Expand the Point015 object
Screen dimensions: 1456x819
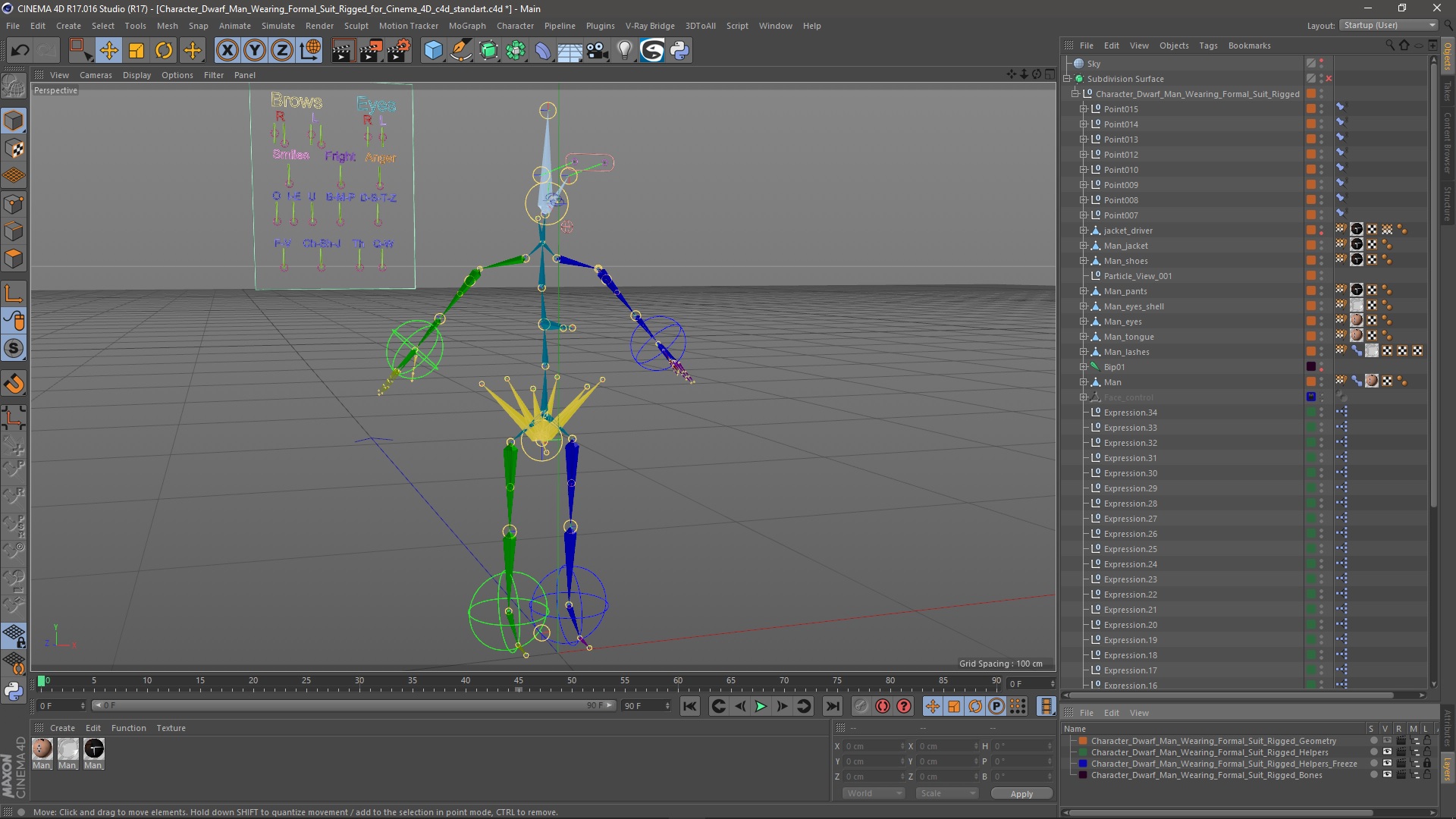pos(1084,109)
